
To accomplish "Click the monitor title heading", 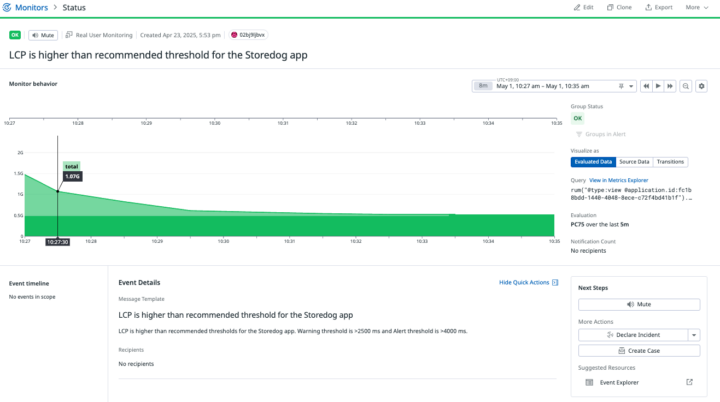I will click(x=158, y=55).
